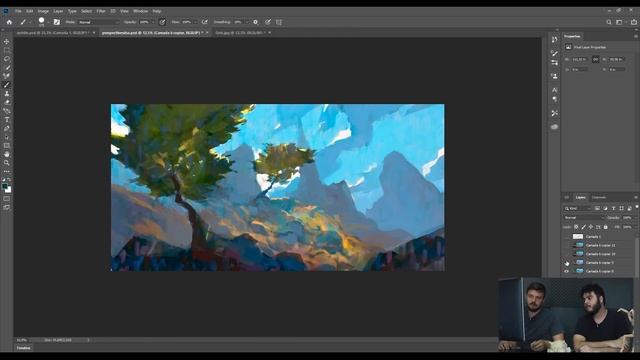
Task: Lock layer position icon
Action: point(591,227)
